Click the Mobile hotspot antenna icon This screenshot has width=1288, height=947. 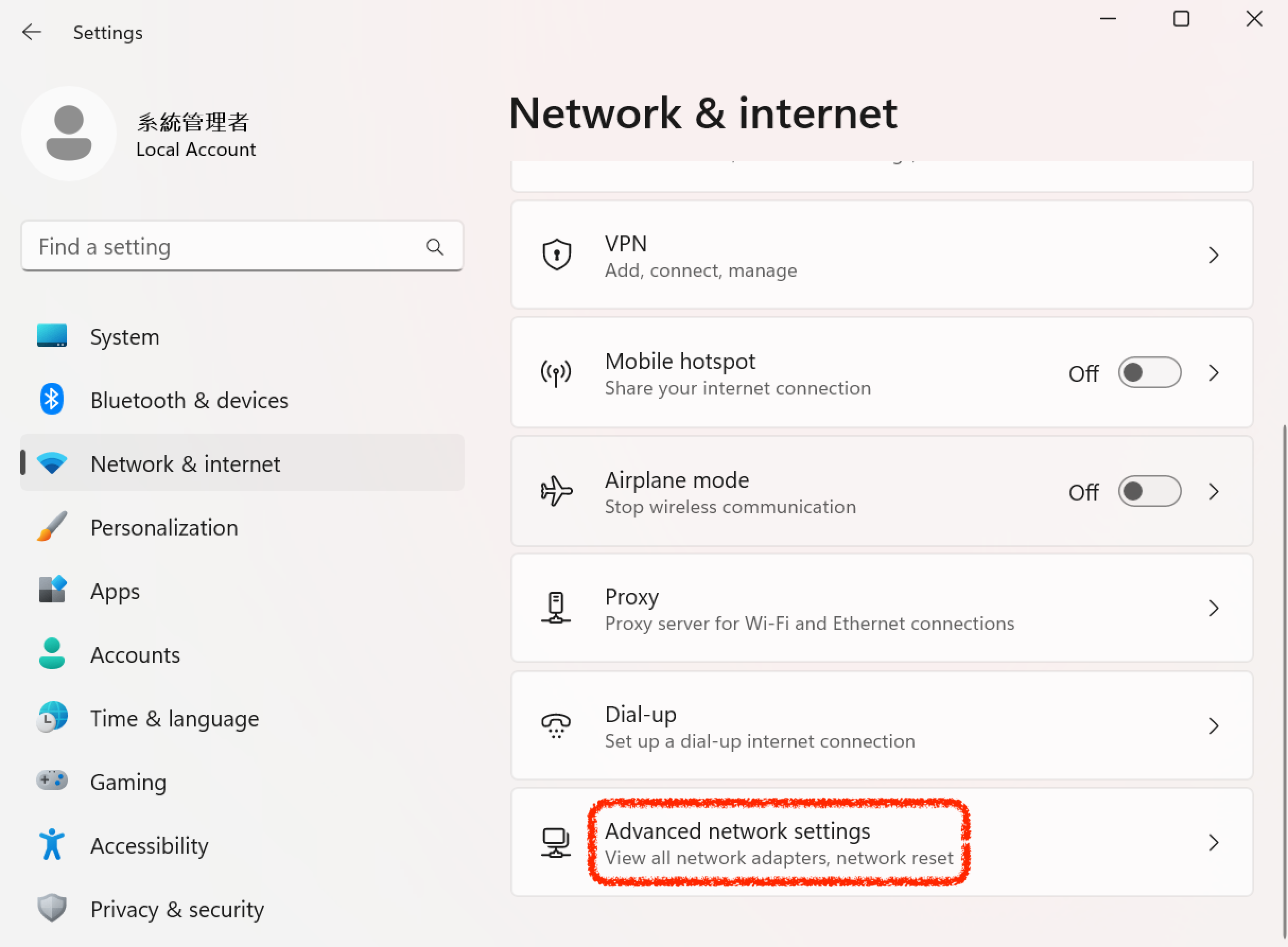click(x=556, y=373)
